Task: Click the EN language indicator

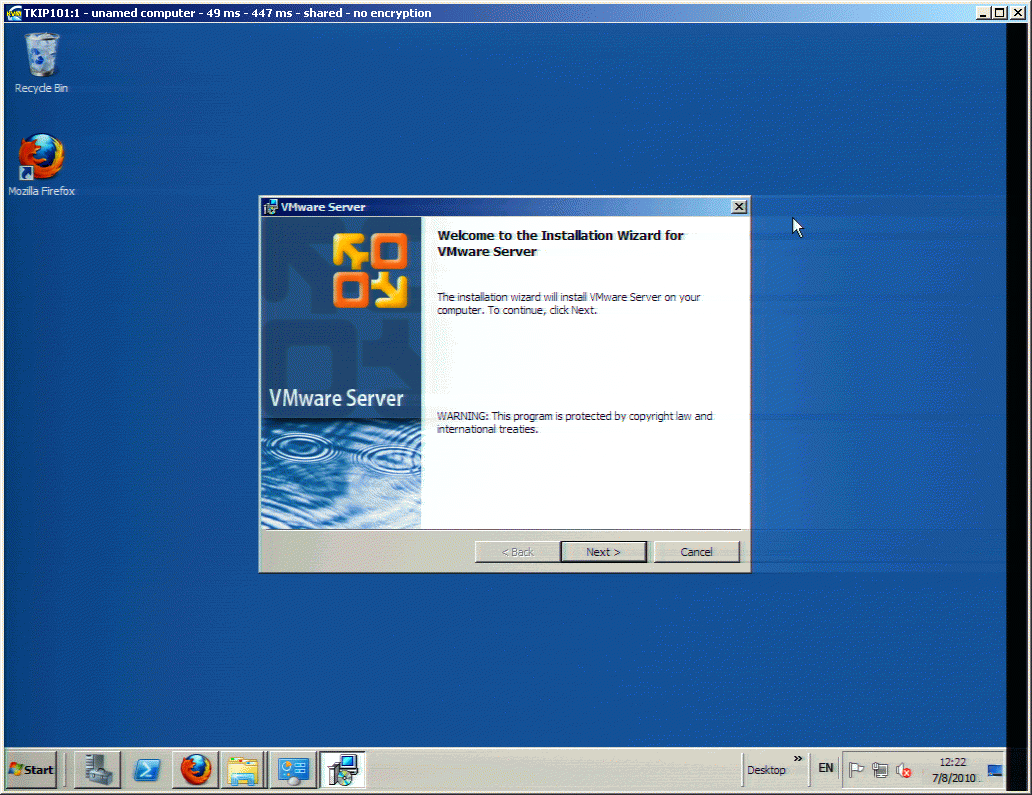Action: [825, 768]
